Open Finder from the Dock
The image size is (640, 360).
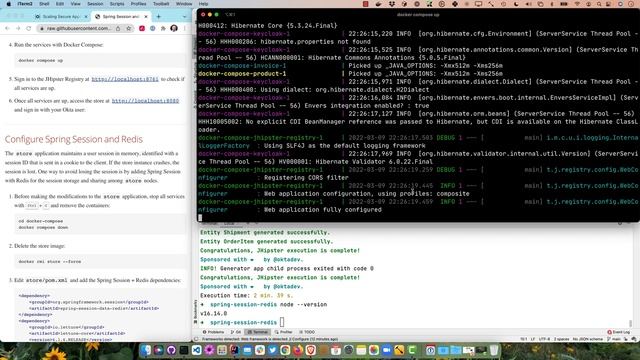146,350
